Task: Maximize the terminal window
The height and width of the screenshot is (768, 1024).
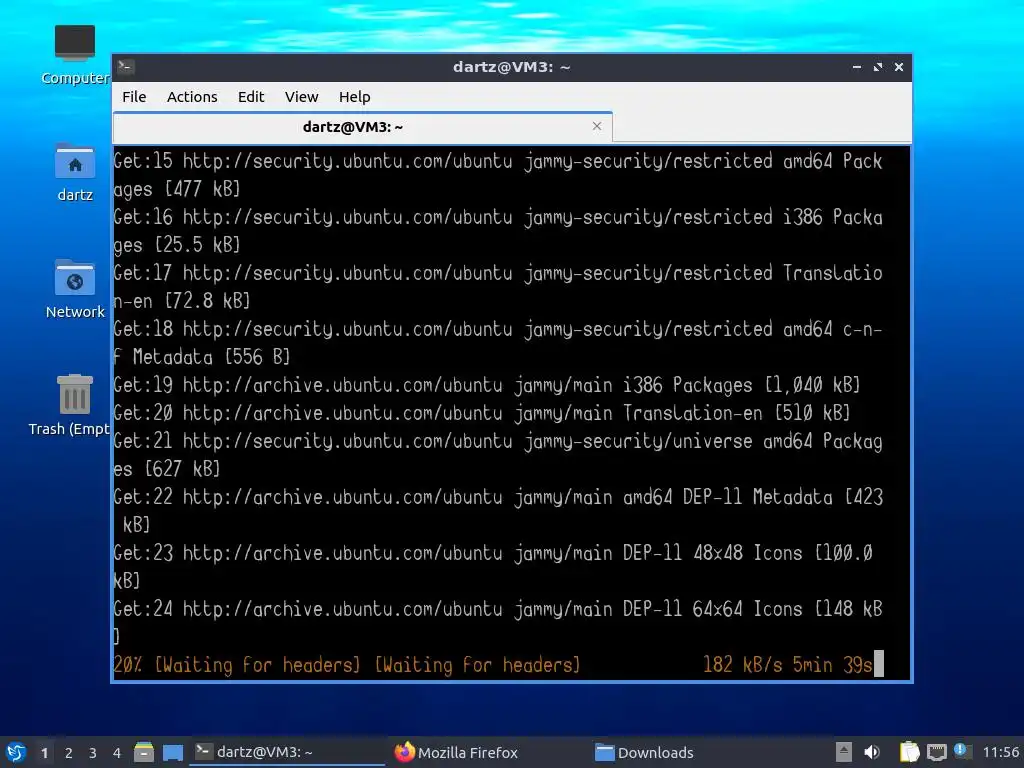Action: tap(878, 67)
